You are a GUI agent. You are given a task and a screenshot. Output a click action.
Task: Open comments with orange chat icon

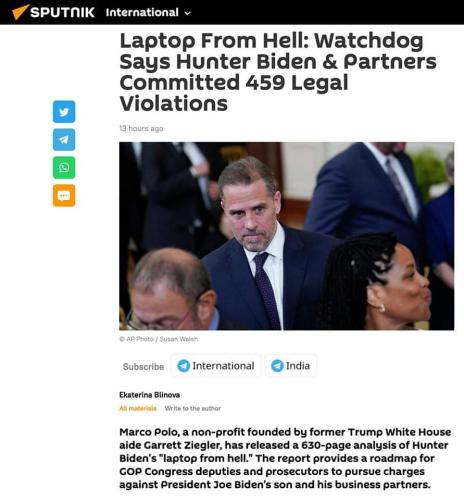point(64,196)
